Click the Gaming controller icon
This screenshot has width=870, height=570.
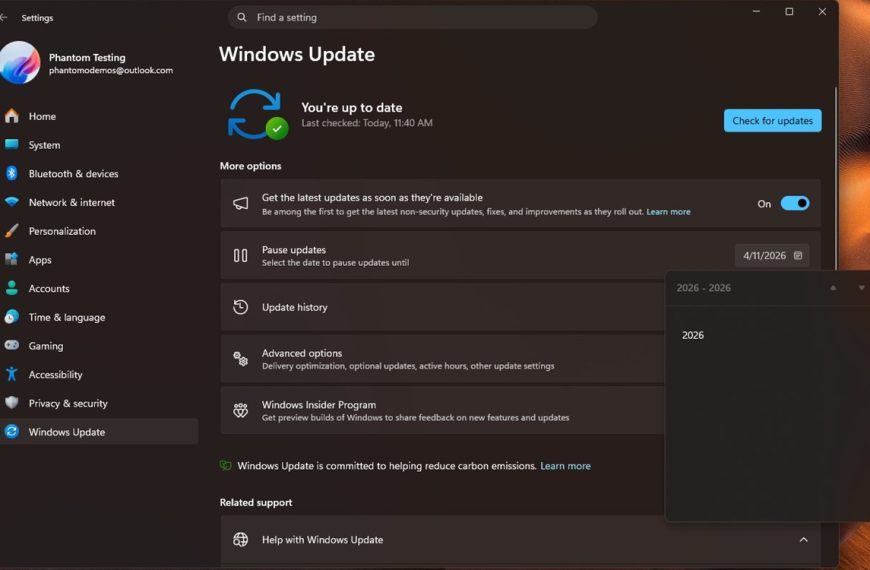pos(12,345)
